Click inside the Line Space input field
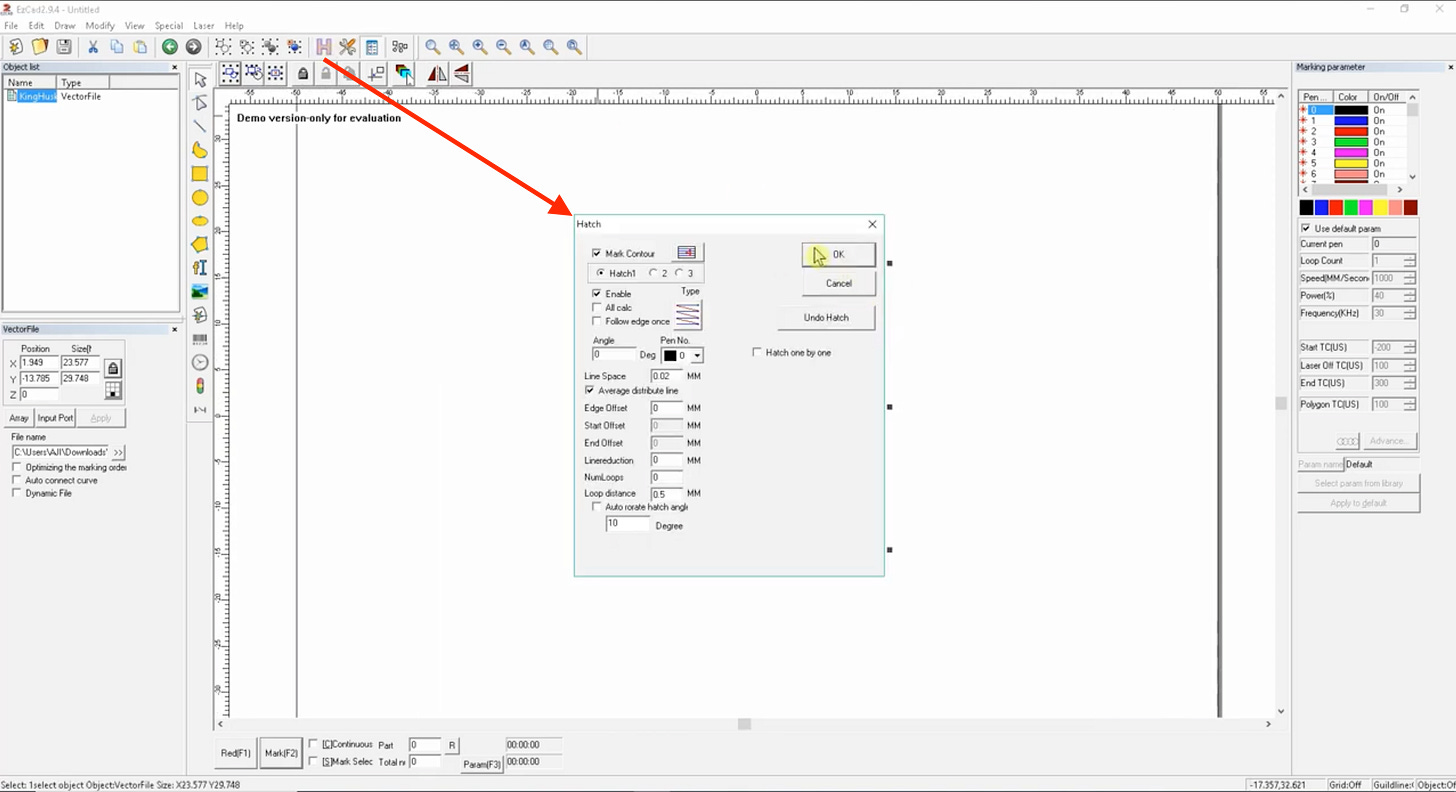This screenshot has height=792, width=1456. point(666,375)
